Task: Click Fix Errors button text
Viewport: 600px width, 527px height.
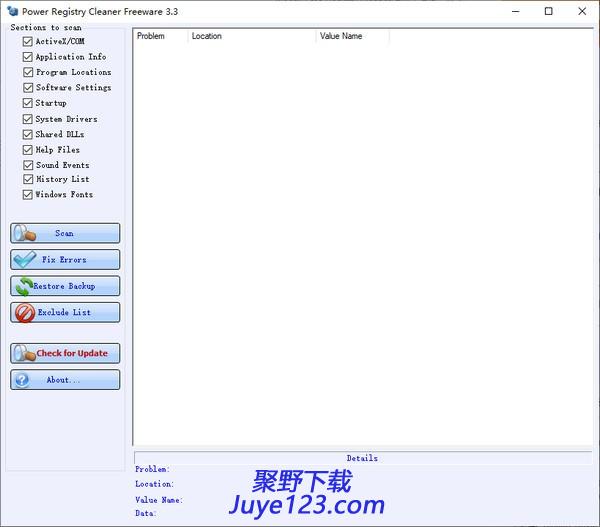Action: pyautogui.click(x=64, y=259)
